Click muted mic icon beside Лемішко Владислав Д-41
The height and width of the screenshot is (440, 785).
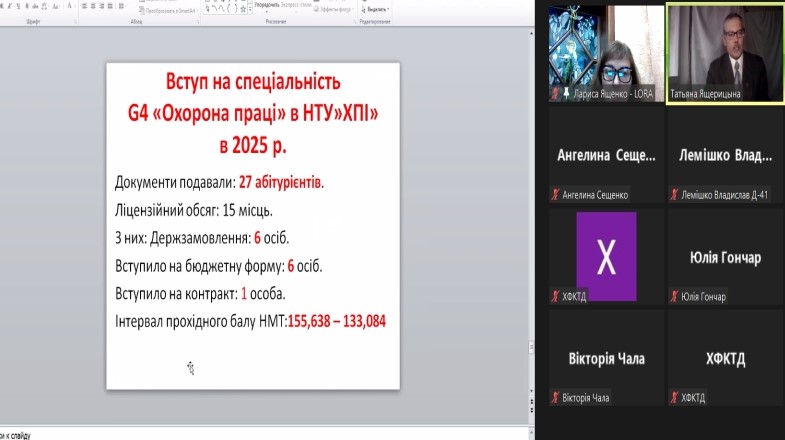(674, 195)
